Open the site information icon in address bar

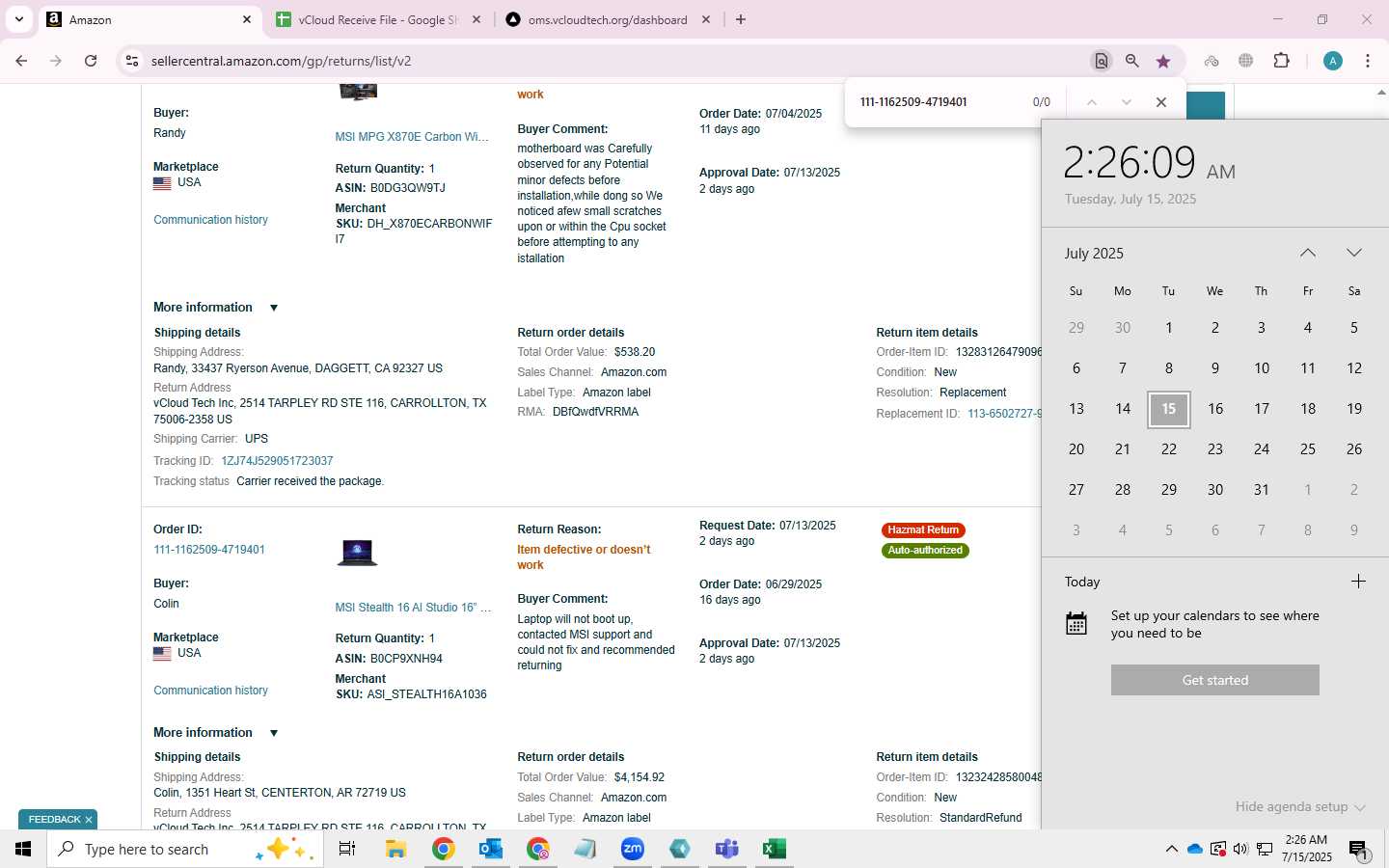point(132,61)
